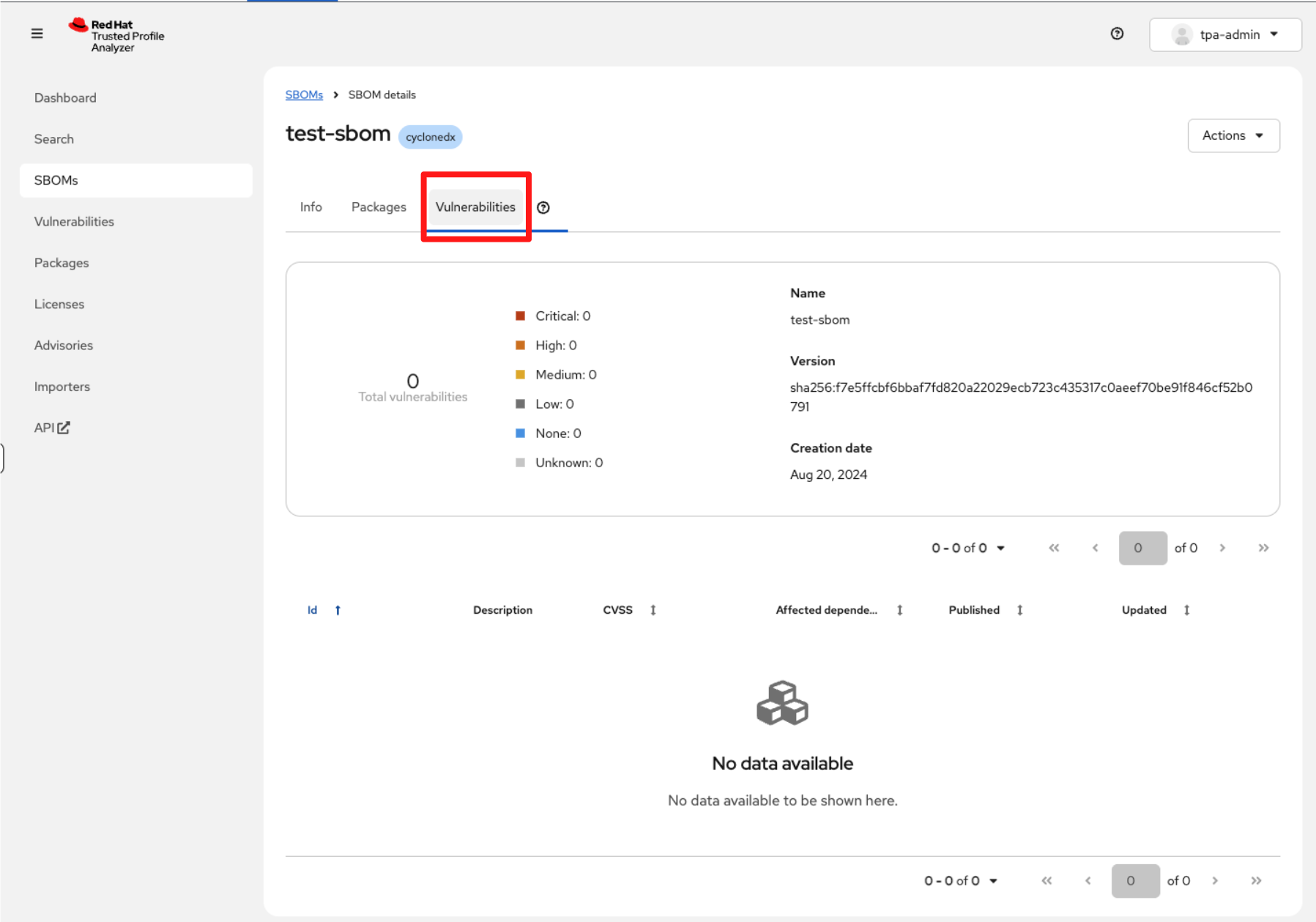
Task: Click the top page number input field
Action: click(1142, 548)
